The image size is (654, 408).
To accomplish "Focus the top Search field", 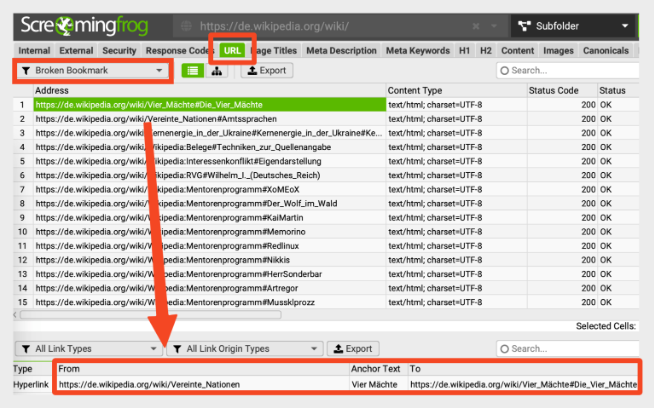I will pyautogui.click(x=568, y=71).
